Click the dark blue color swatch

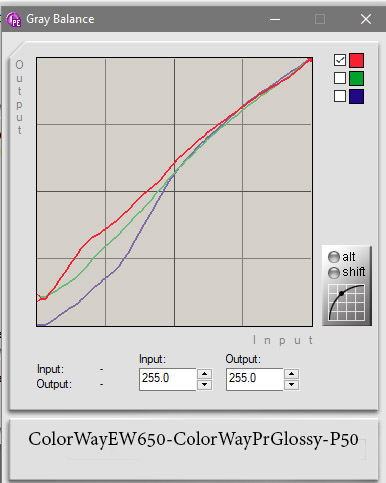[x=356, y=96]
